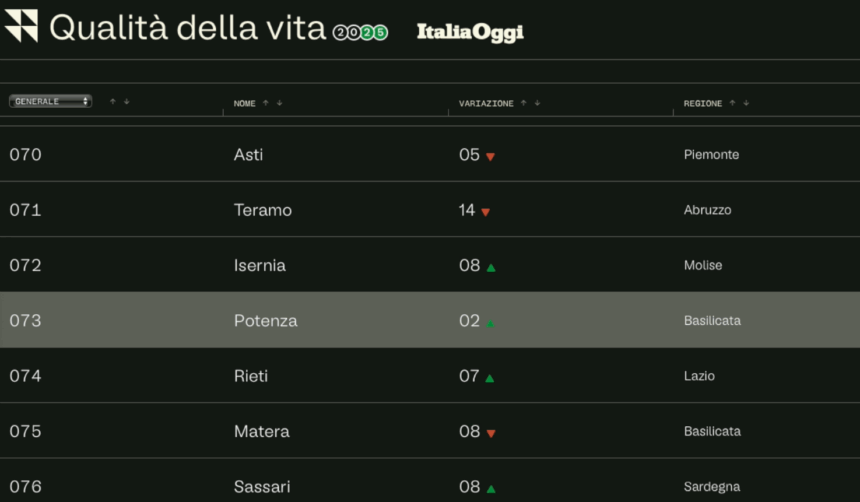Viewport: 860px width, 502px height.
Task: Sort Nome column descending
Action: point(280,103)
